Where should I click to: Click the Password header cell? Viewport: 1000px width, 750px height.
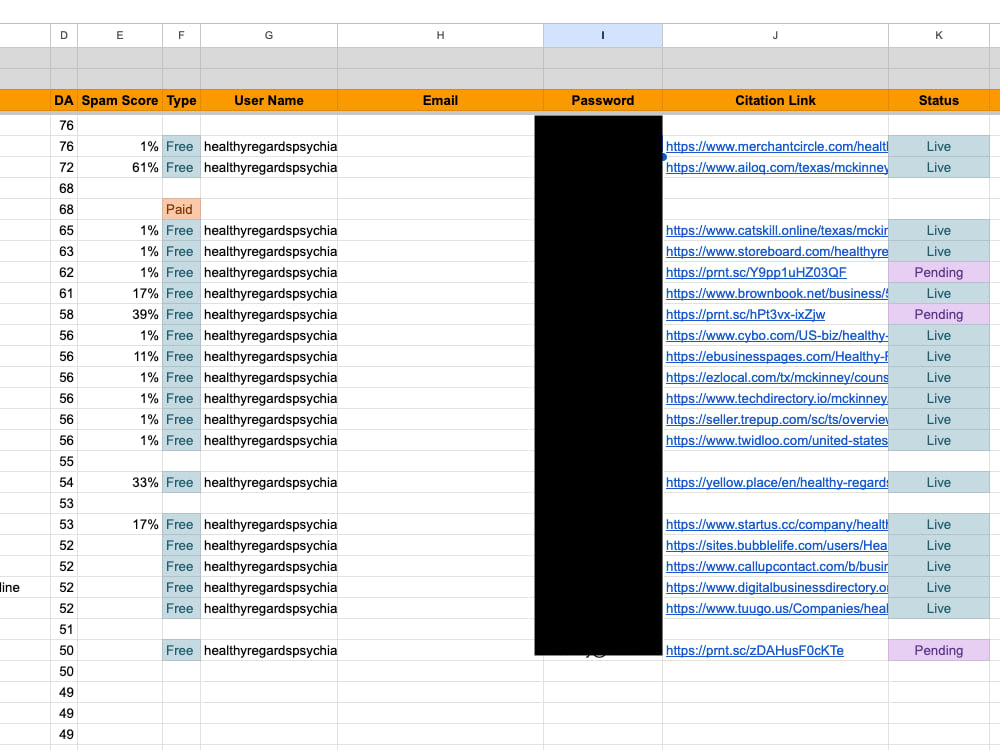pos(603,100)
